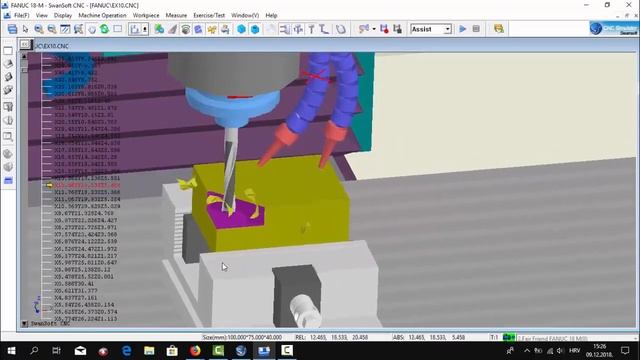Click the third left sidebar icon, a dark block
Viewport: 640px width, 360px height.
8,77
